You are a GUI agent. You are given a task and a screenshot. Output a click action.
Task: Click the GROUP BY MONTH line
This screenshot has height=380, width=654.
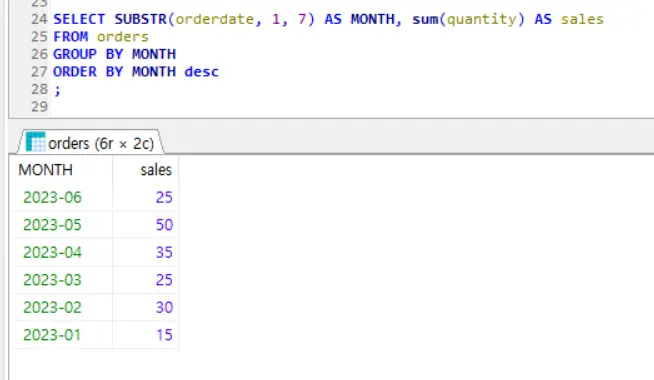[x=114, y=54]
